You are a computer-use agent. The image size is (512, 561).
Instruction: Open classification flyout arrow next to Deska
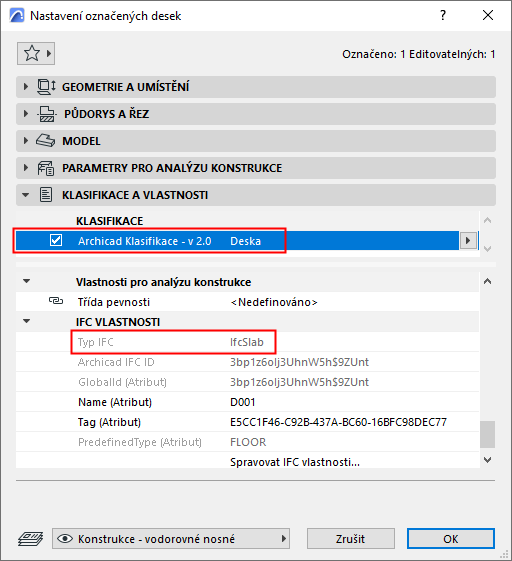coord(468,240)
